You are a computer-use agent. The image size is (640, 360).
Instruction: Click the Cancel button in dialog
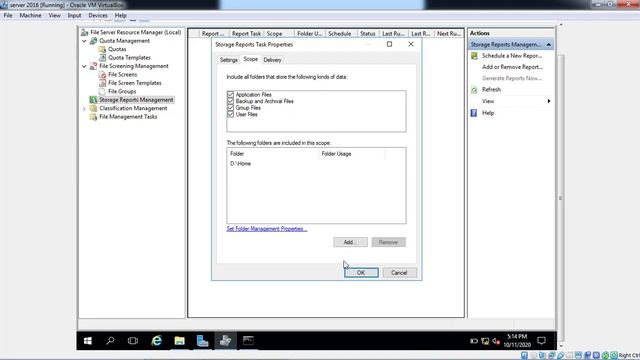coord(399,273)
